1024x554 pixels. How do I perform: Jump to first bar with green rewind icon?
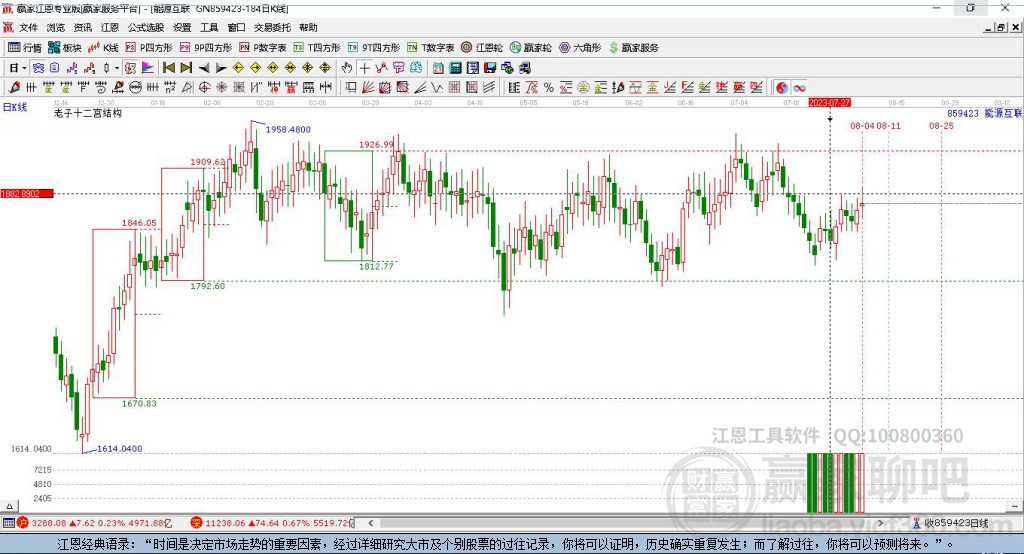click(168, 68)
